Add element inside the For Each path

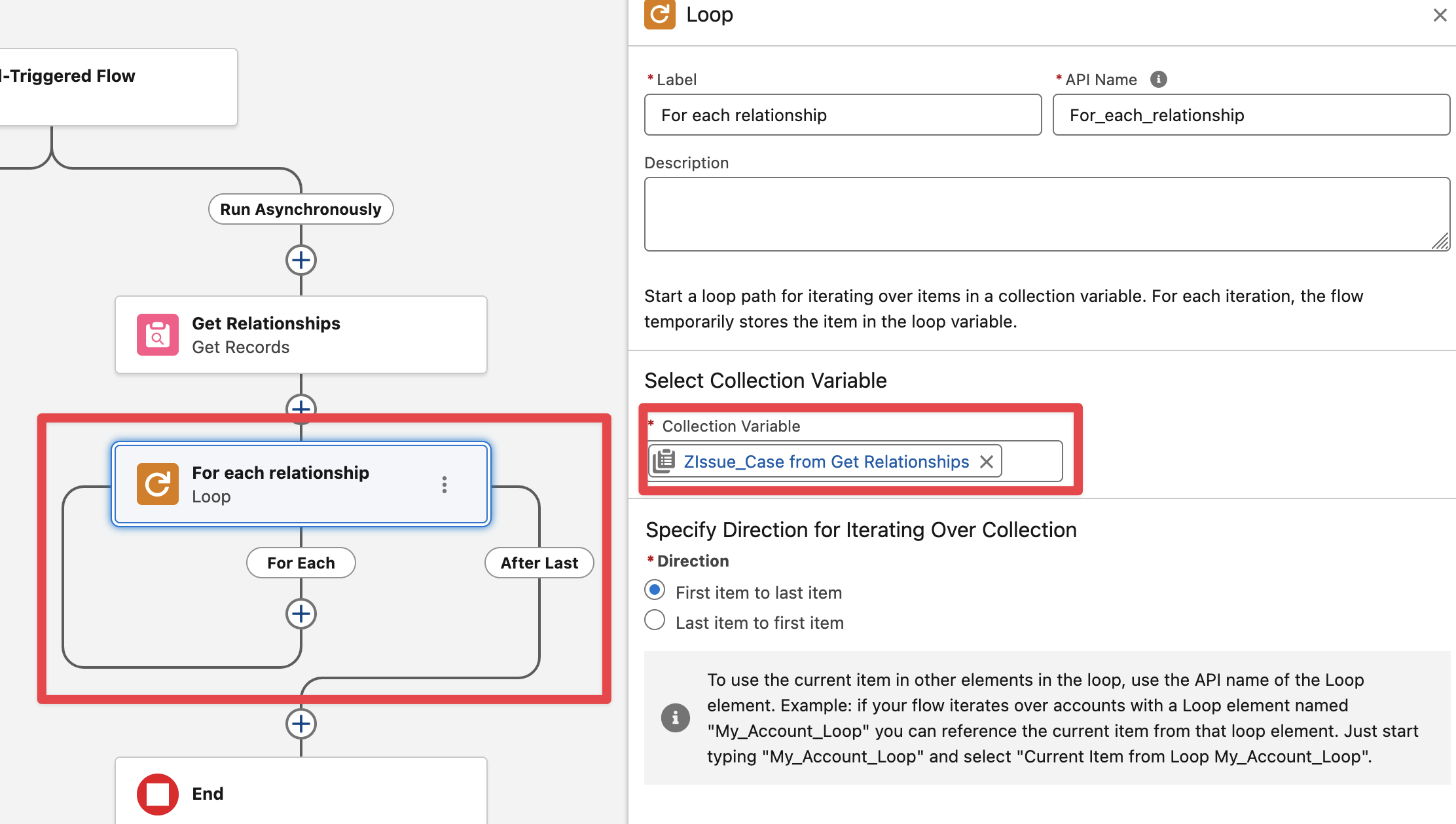(301, 614)
